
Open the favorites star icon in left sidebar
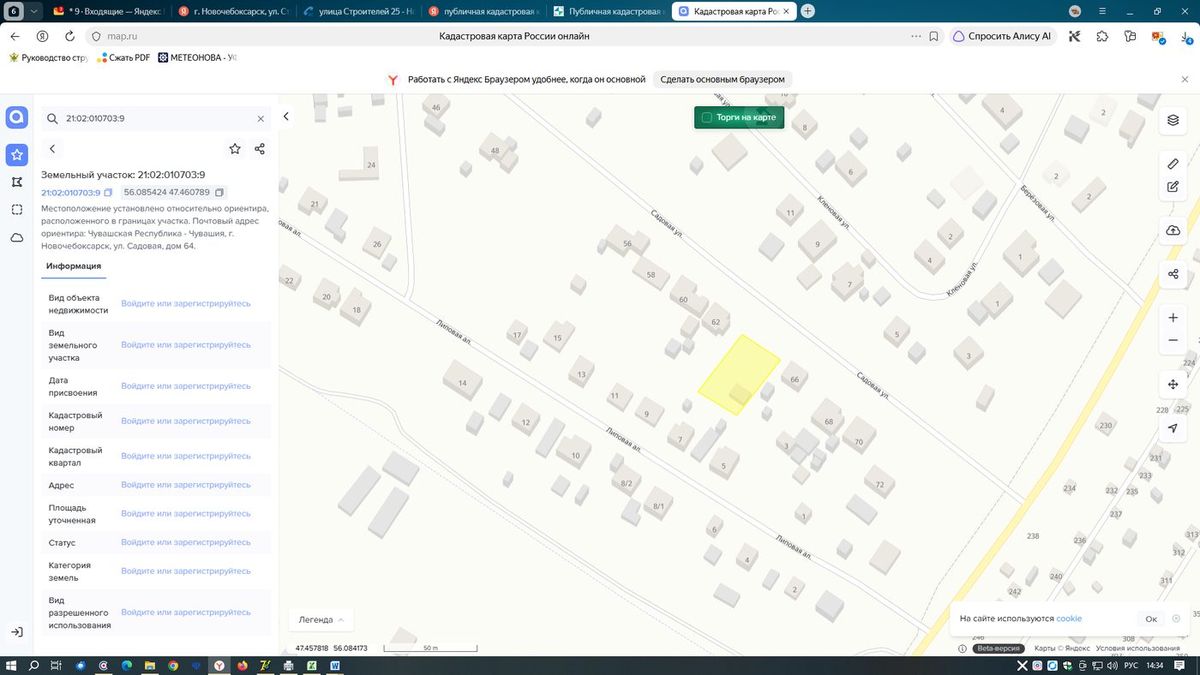[17, 154]
